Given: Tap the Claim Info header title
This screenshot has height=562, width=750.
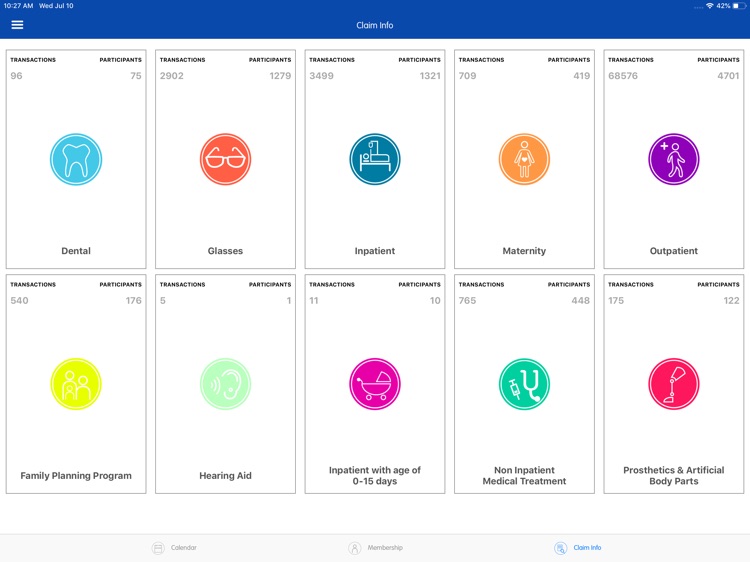Looking at the screenshot, I should click(x=375, y=25).
